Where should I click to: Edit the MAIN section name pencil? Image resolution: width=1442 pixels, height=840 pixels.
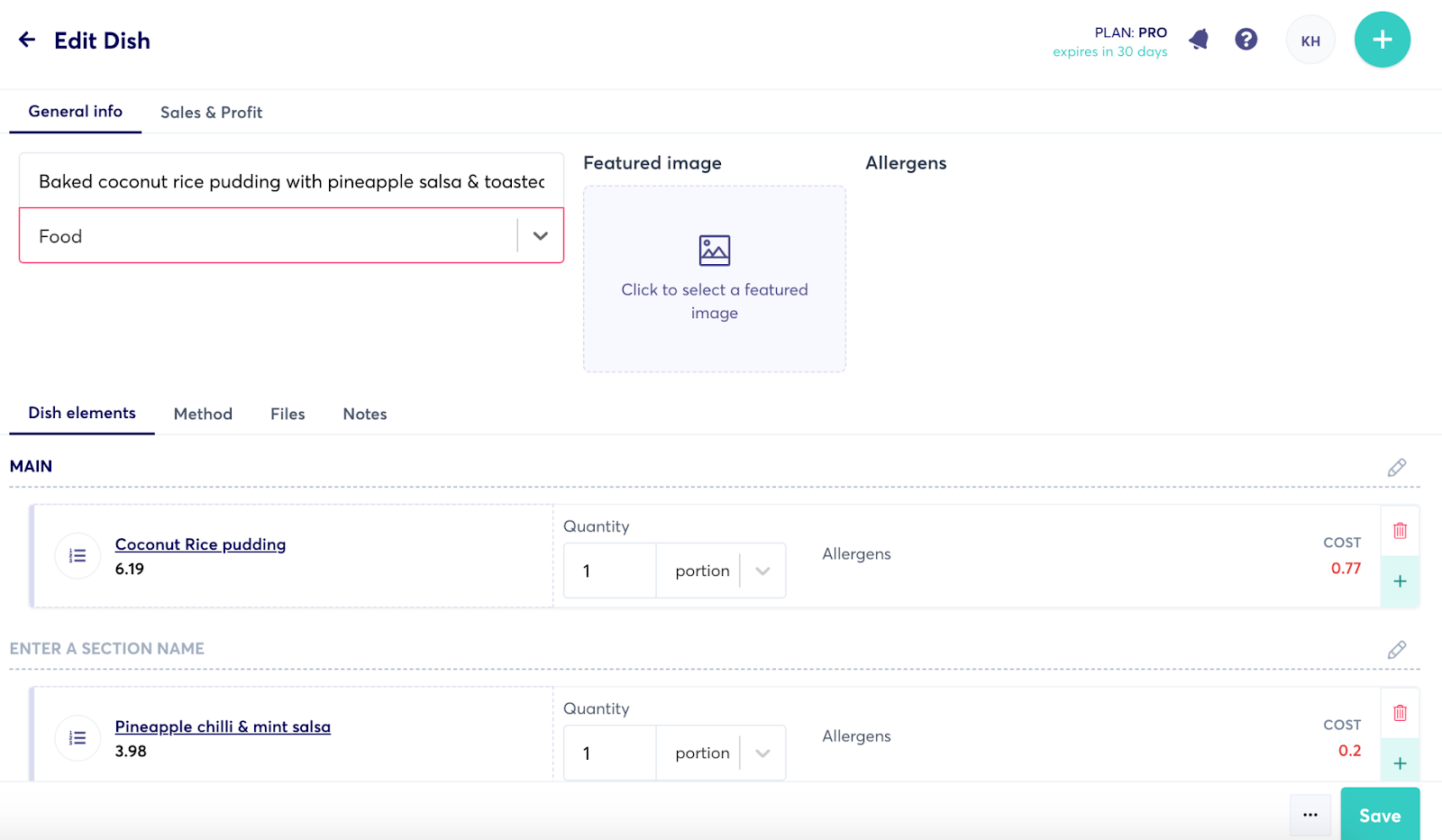tap(1397, 468)
